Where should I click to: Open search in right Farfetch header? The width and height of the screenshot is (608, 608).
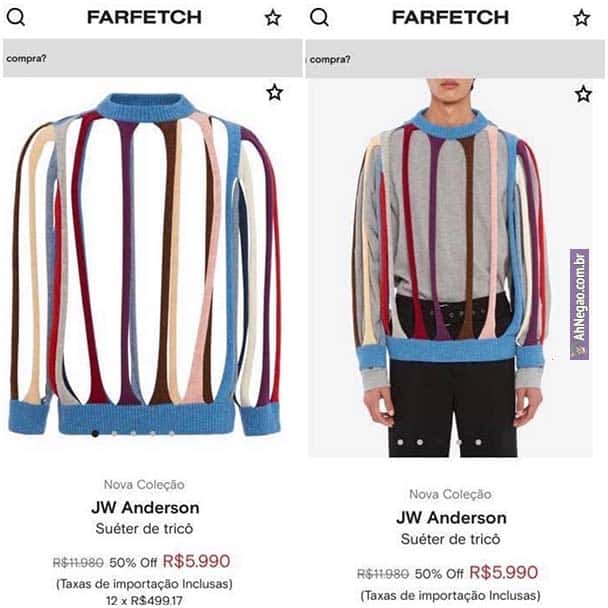(x=320, y=17)
